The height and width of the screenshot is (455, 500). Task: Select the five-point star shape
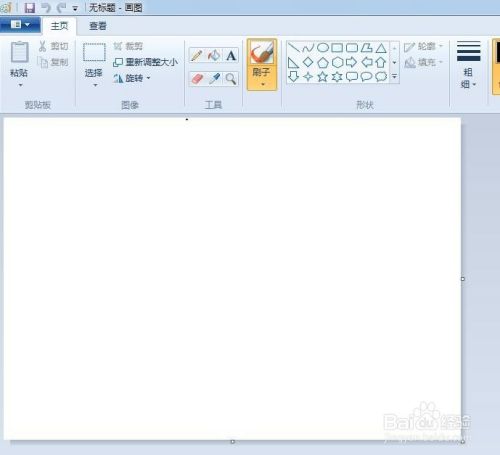point(322,77)
